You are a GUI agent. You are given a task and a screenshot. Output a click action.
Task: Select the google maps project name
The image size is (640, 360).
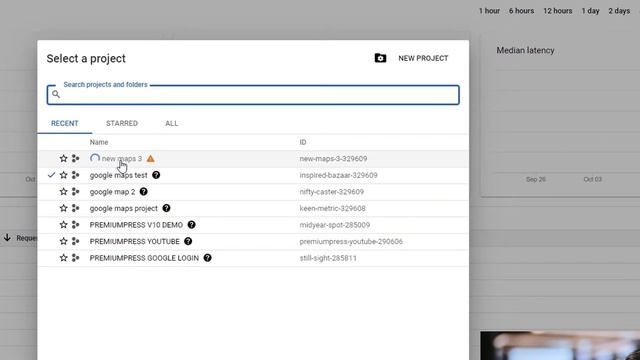pos(124,208)
